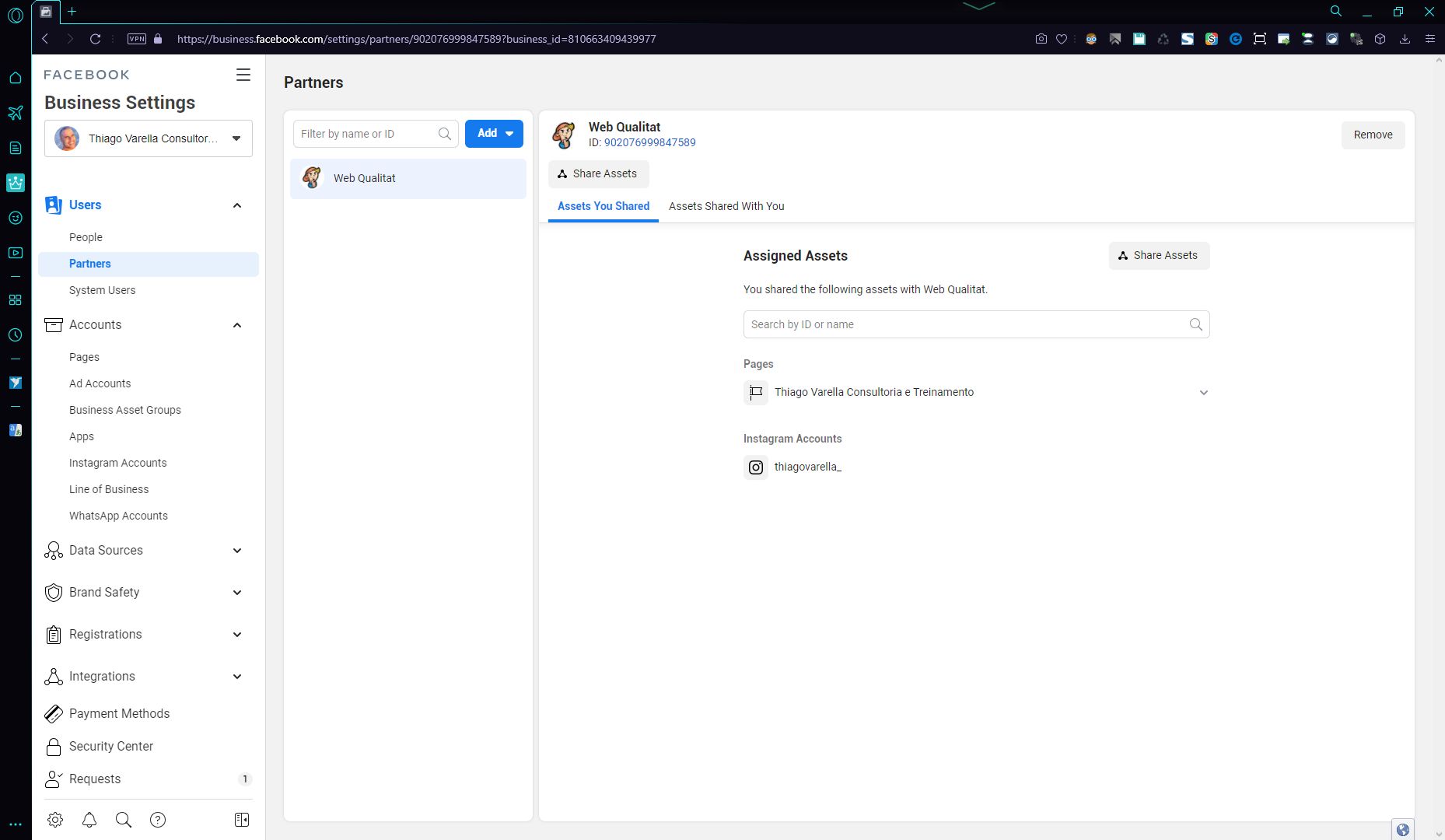The height and width of the screenshot is (840, 1445).
Task: Click the globe icon at bottom right
Action: (1403, 830)
